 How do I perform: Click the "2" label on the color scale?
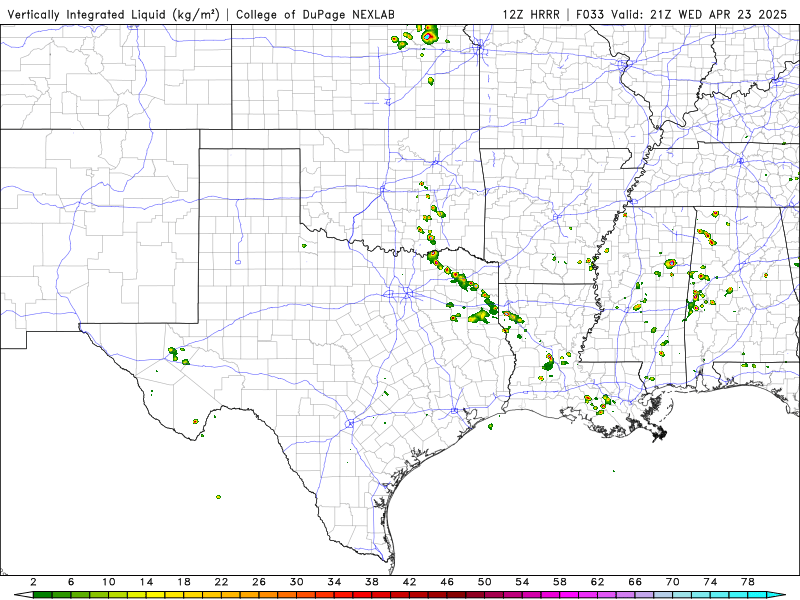[34, 582]
